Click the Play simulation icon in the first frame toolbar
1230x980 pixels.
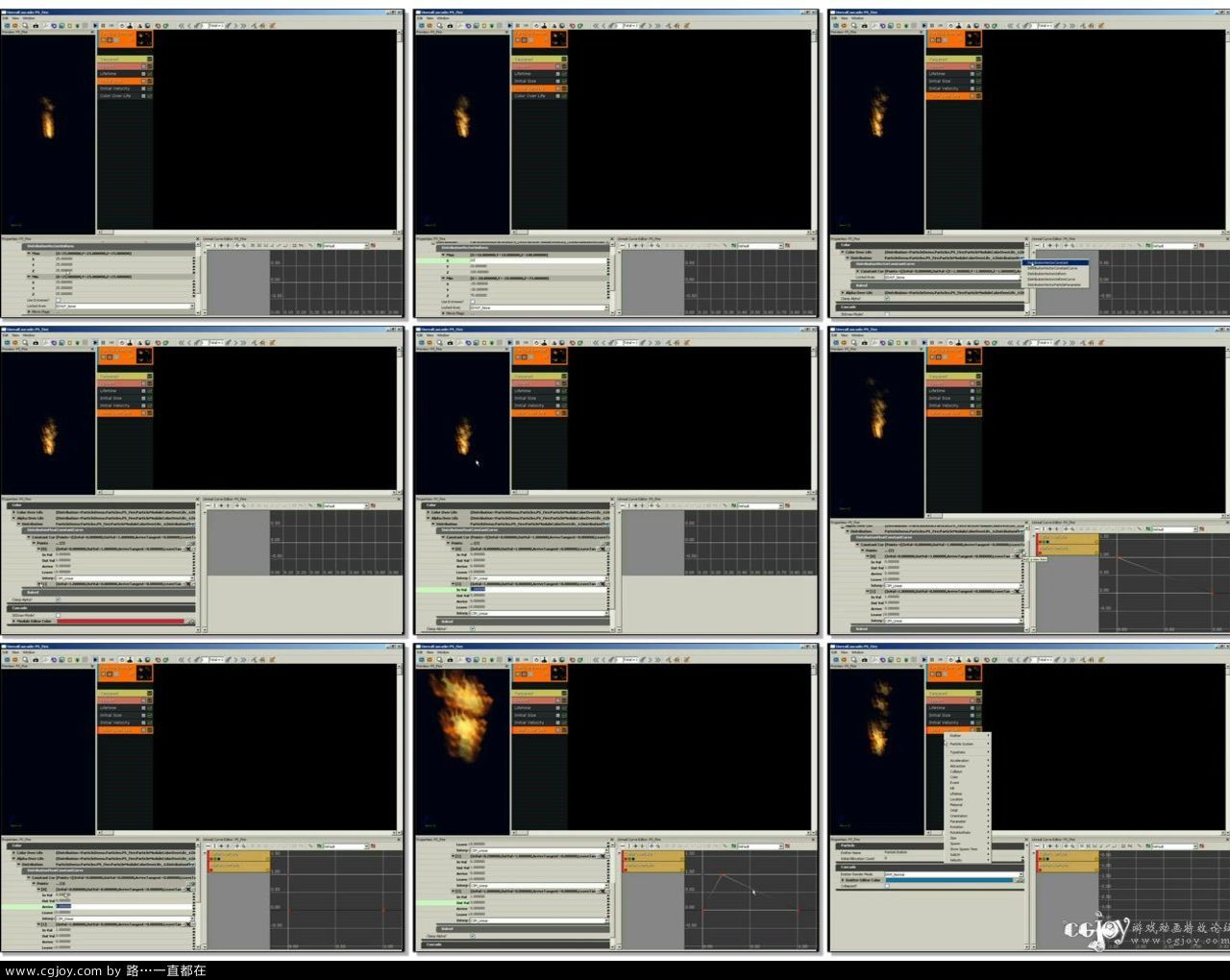[x=95, y=25]
